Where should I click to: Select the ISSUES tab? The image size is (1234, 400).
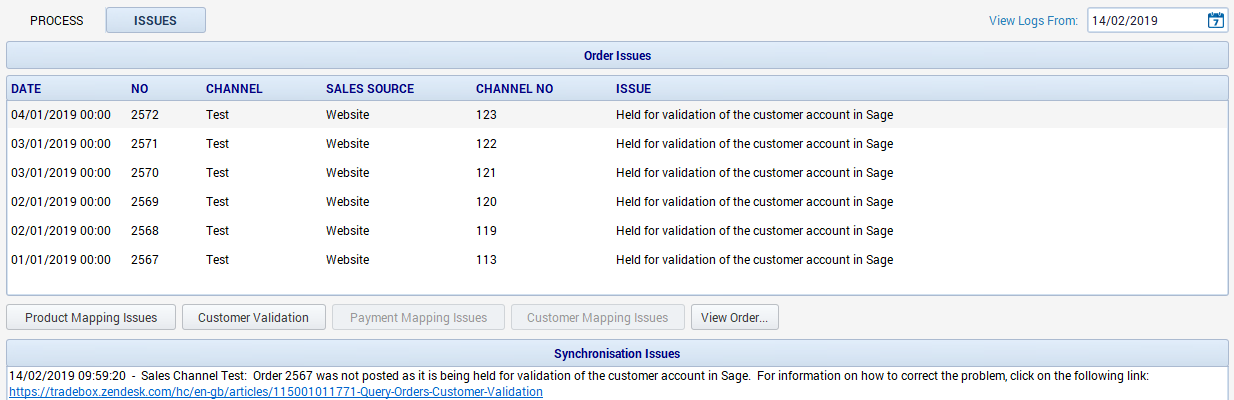pos(156,20)
